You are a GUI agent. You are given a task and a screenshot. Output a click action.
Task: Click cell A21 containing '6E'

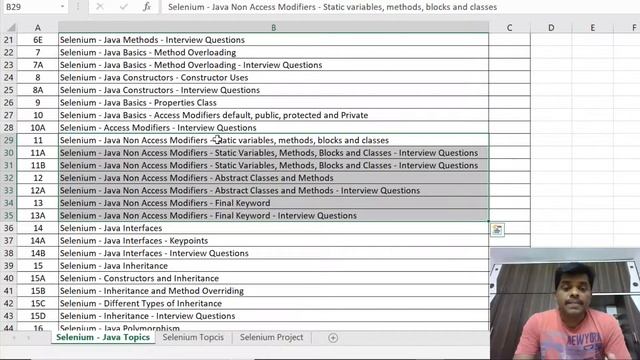tap(38, 40)
